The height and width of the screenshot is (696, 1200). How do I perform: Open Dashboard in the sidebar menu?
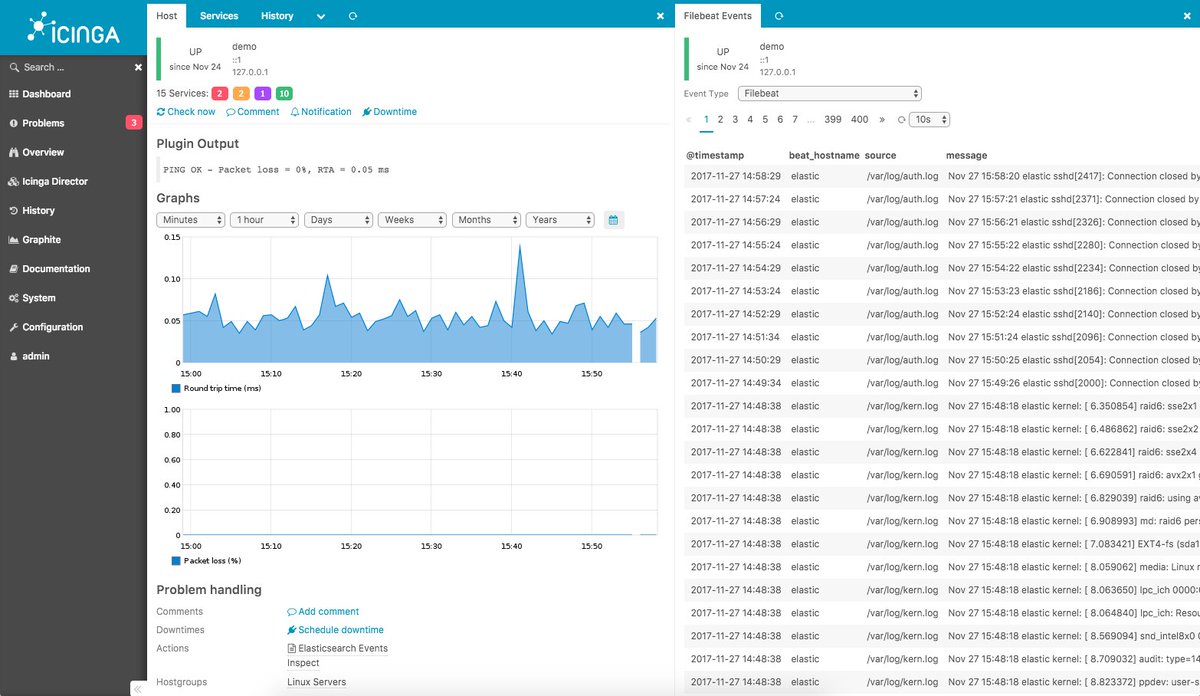pos(46,94)
